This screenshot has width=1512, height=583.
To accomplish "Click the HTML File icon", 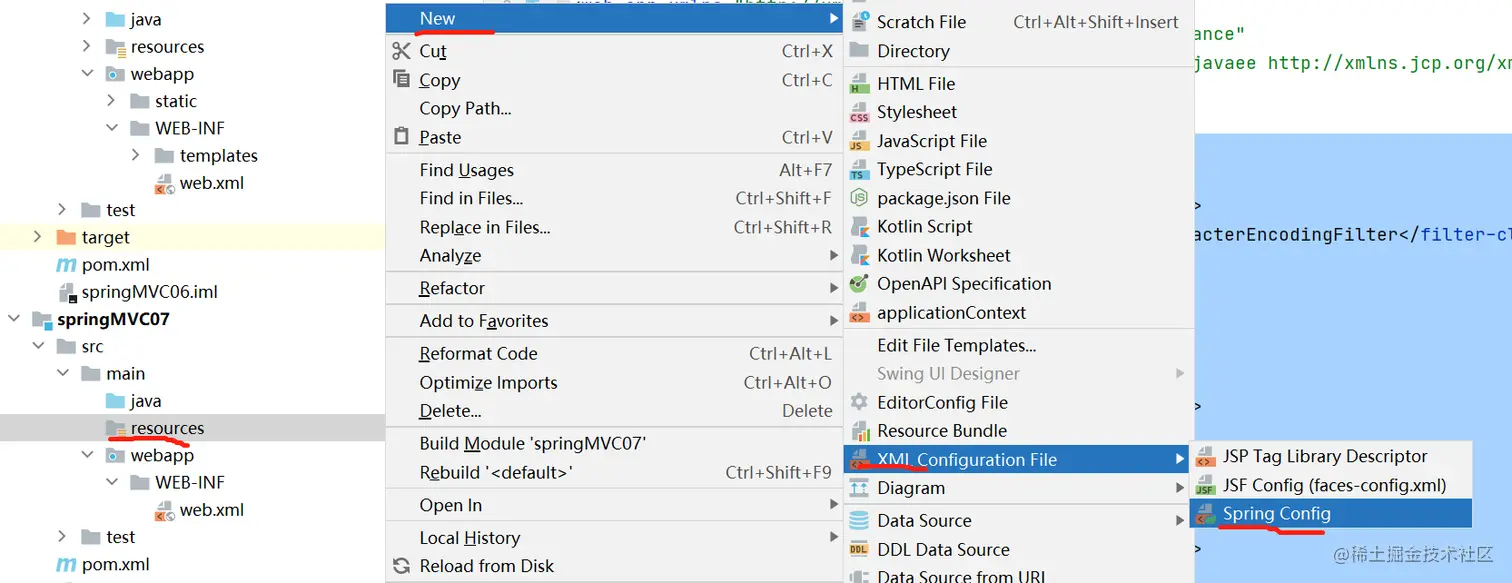I will click(x=859, y=84).
